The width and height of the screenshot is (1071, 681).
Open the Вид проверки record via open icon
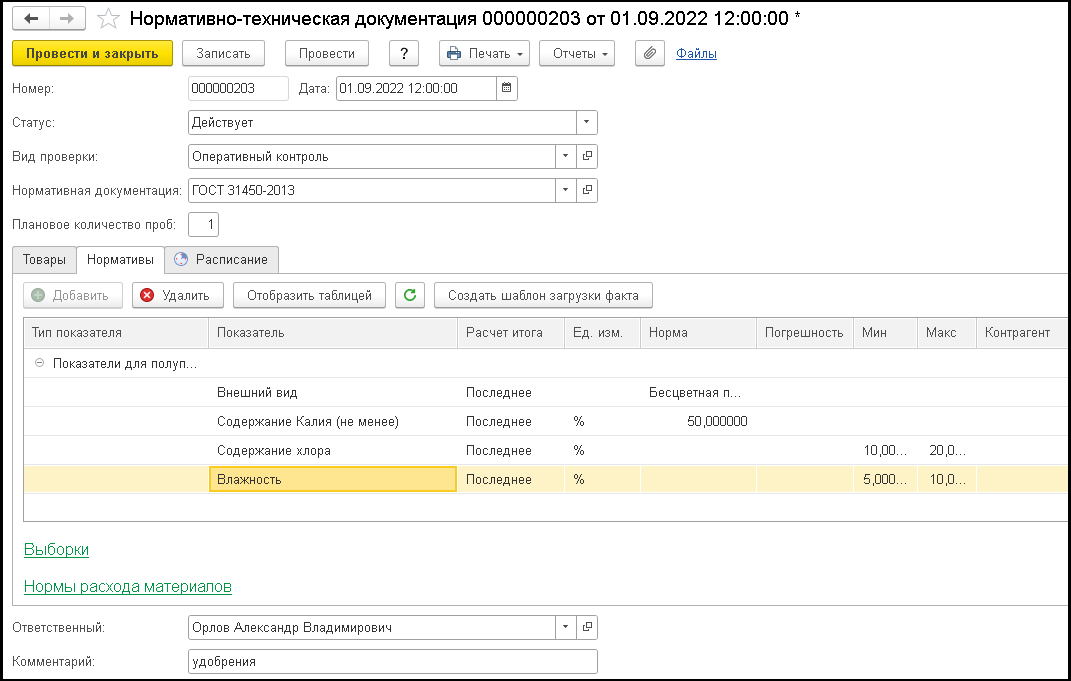click(587, 156)
